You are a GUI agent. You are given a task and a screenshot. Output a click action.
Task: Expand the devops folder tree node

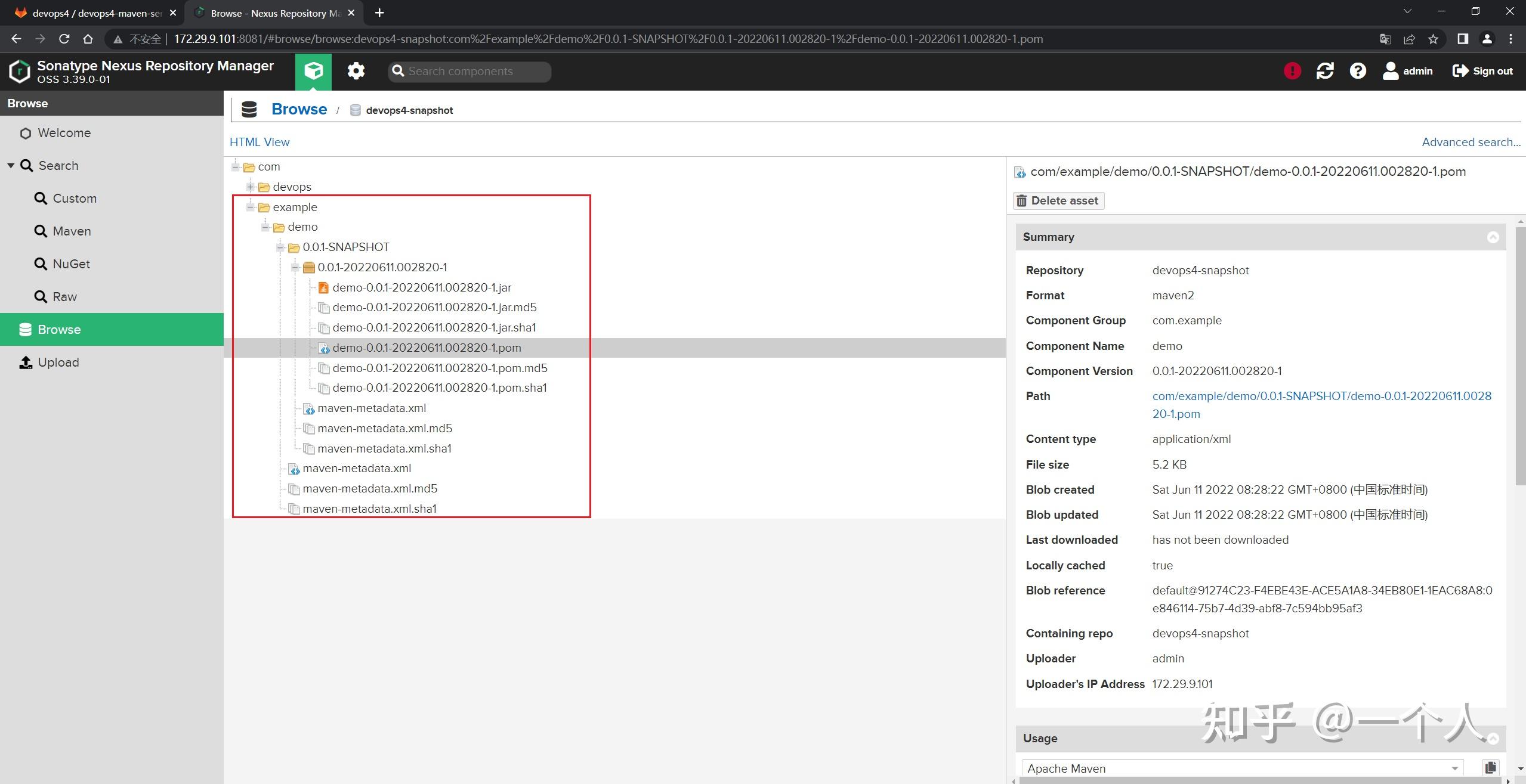pos(251,187)
